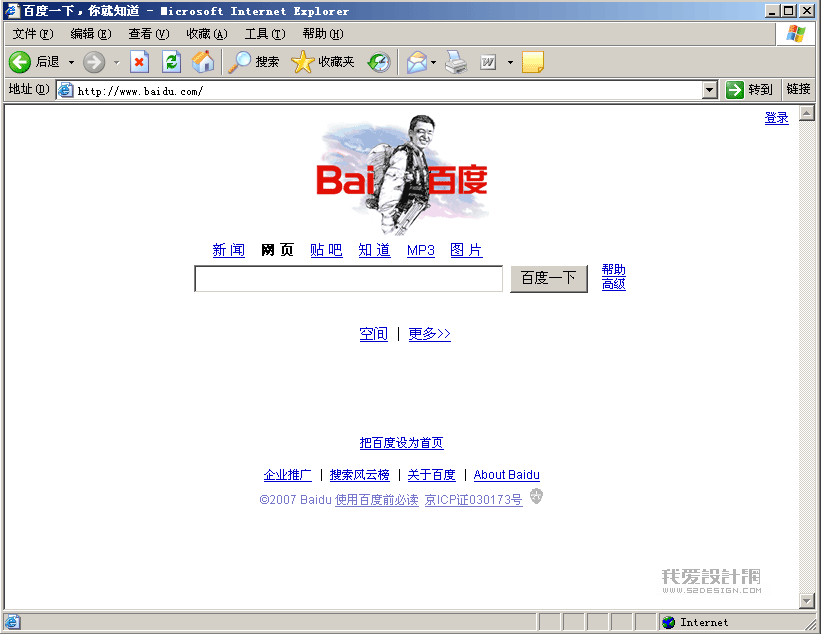821x634 pixels.
Task: Click the 百度一下 search button
Action: 549,278
